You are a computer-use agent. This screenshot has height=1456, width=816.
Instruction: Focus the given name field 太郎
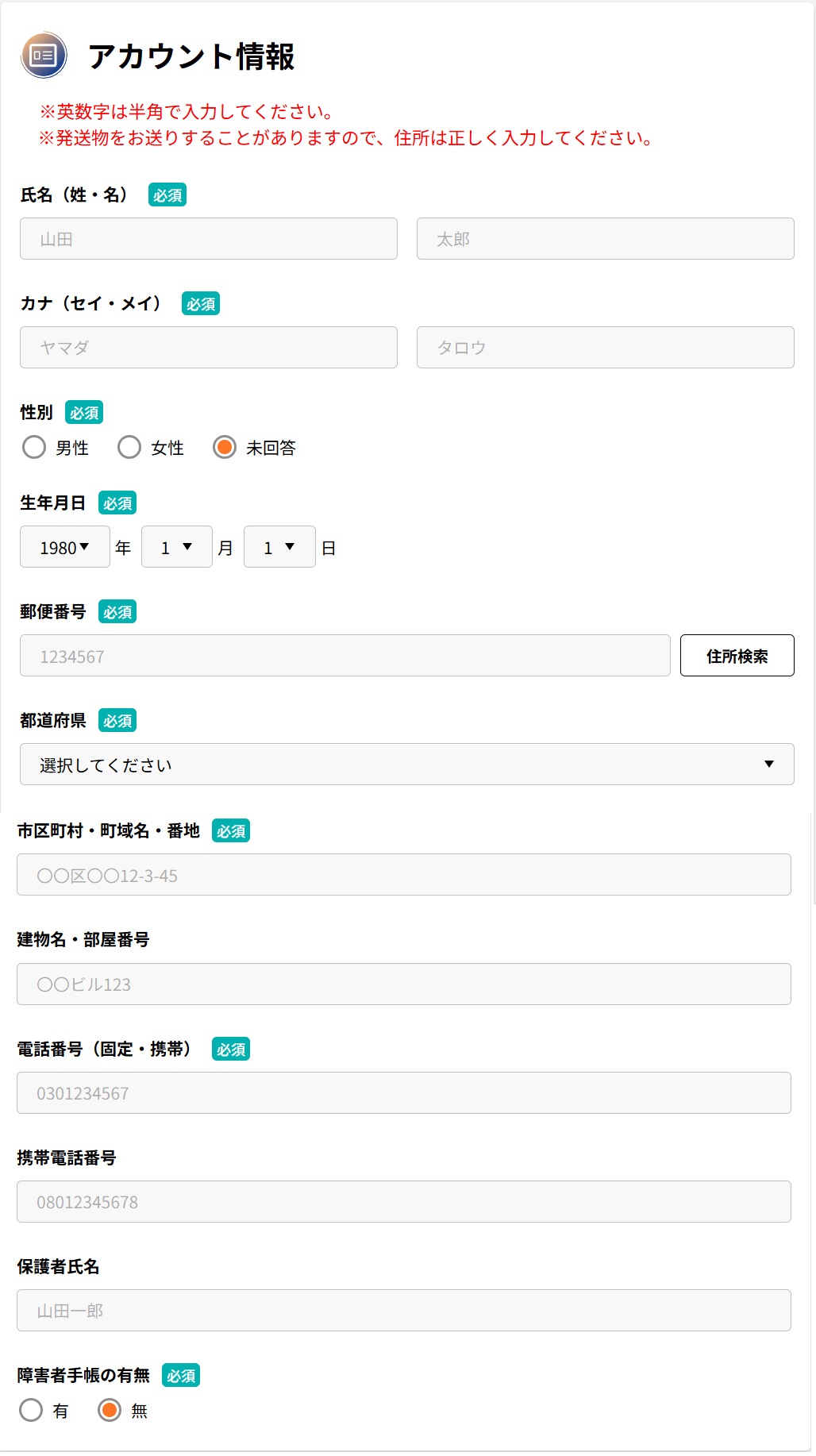click(606, 239)
